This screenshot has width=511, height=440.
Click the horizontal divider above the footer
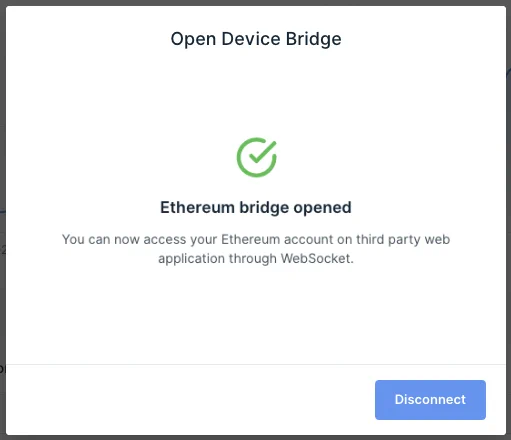256,364
